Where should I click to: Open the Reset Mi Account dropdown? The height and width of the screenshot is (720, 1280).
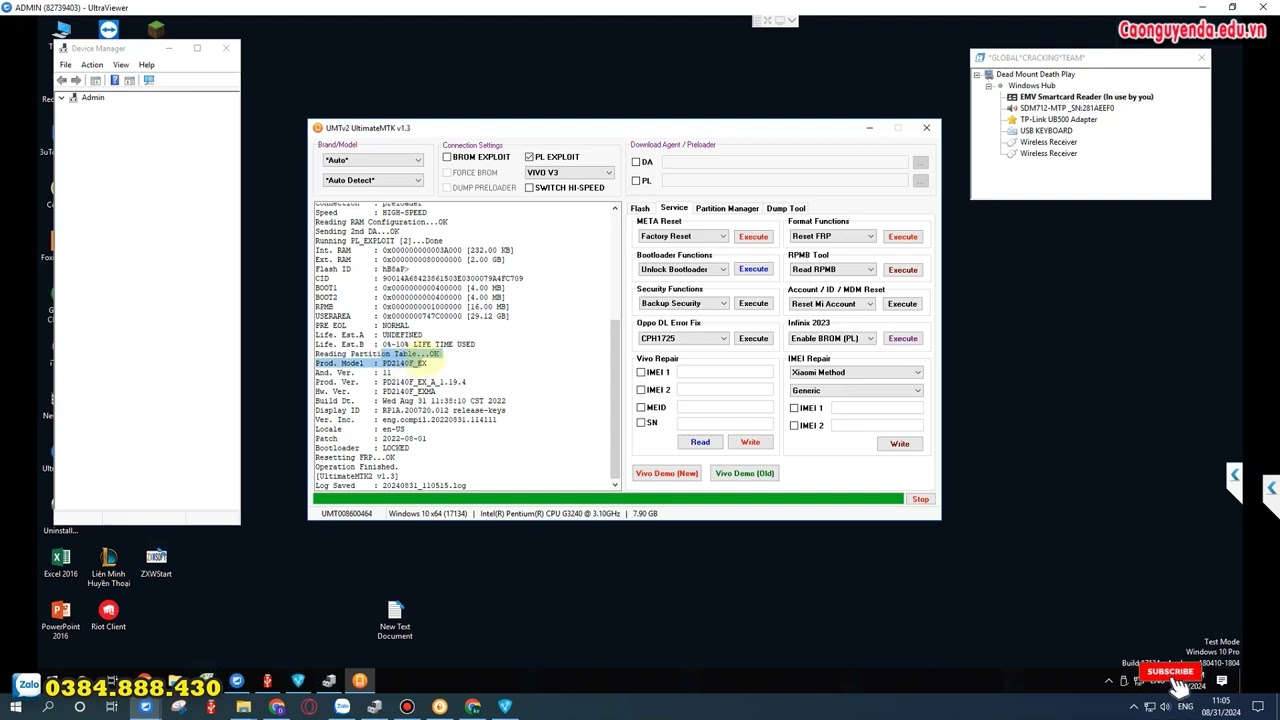[x=832, y=303]
